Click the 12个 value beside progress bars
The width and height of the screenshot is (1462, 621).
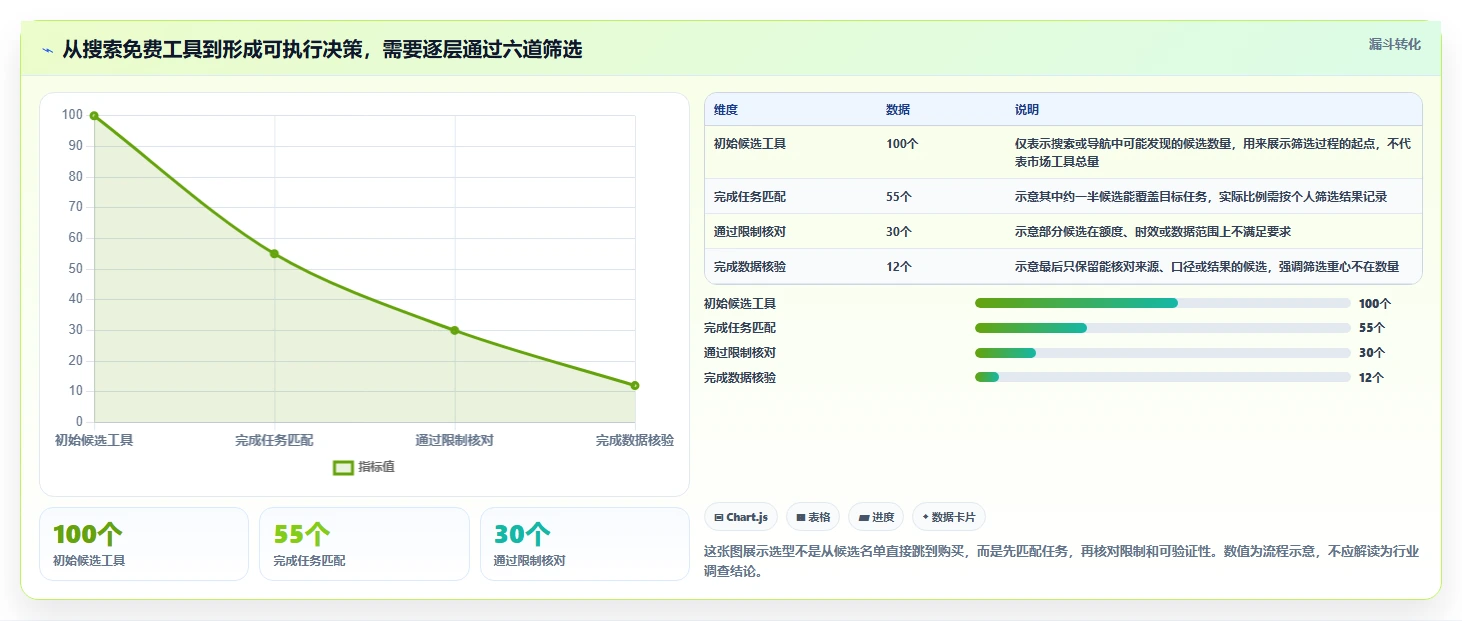pos(1372,378)
